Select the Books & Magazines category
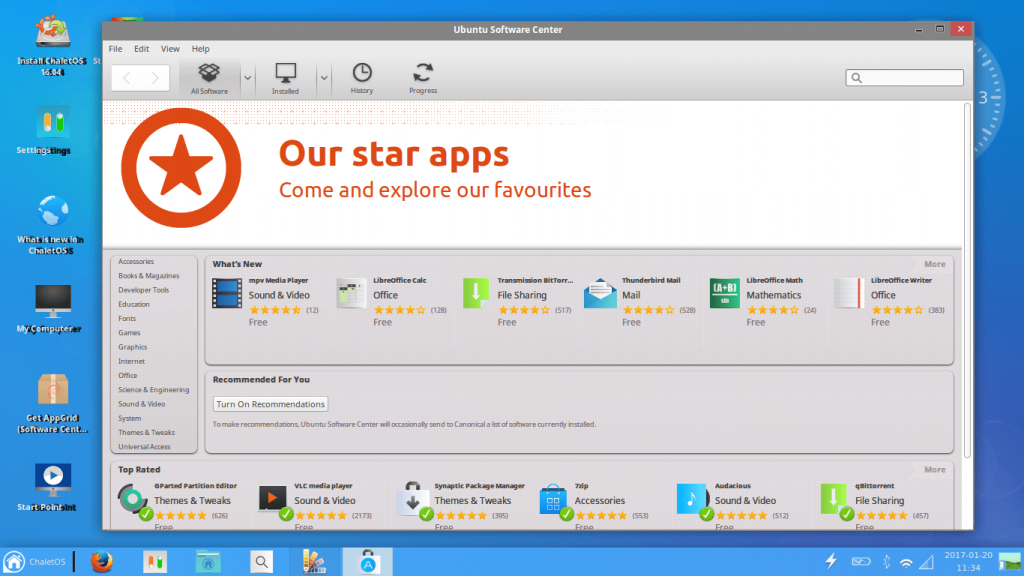 (x=149, y=276)
